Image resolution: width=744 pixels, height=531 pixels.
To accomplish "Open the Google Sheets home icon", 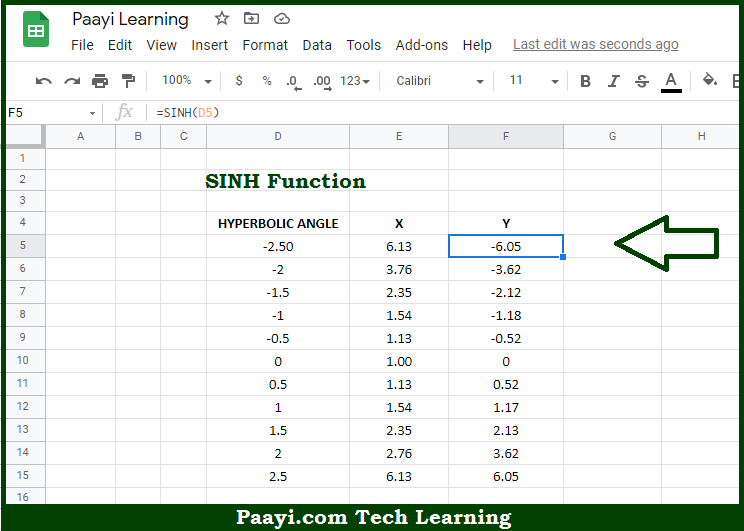I will (36, 29).
